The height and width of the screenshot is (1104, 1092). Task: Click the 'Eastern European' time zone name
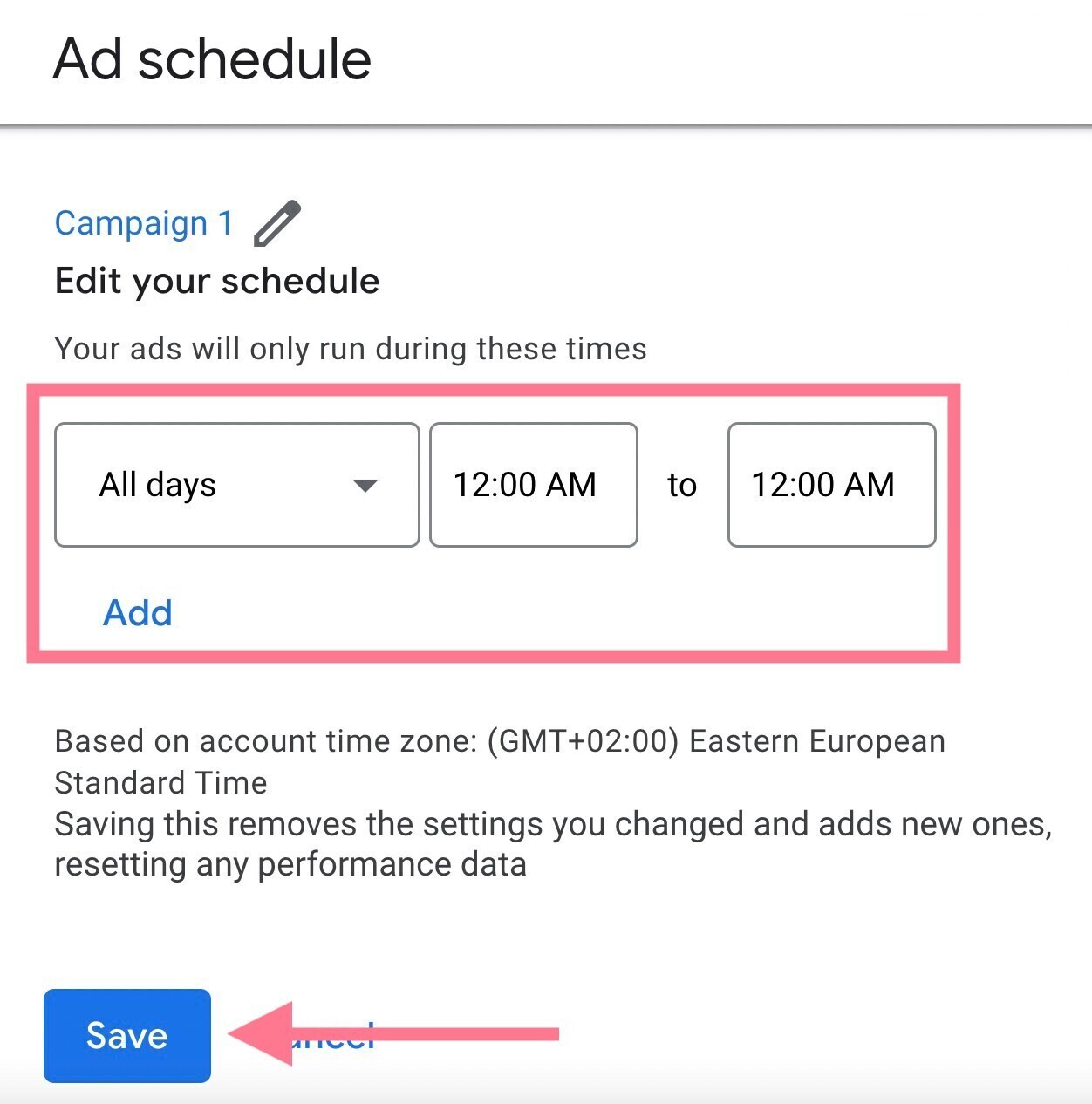(817, 741)
